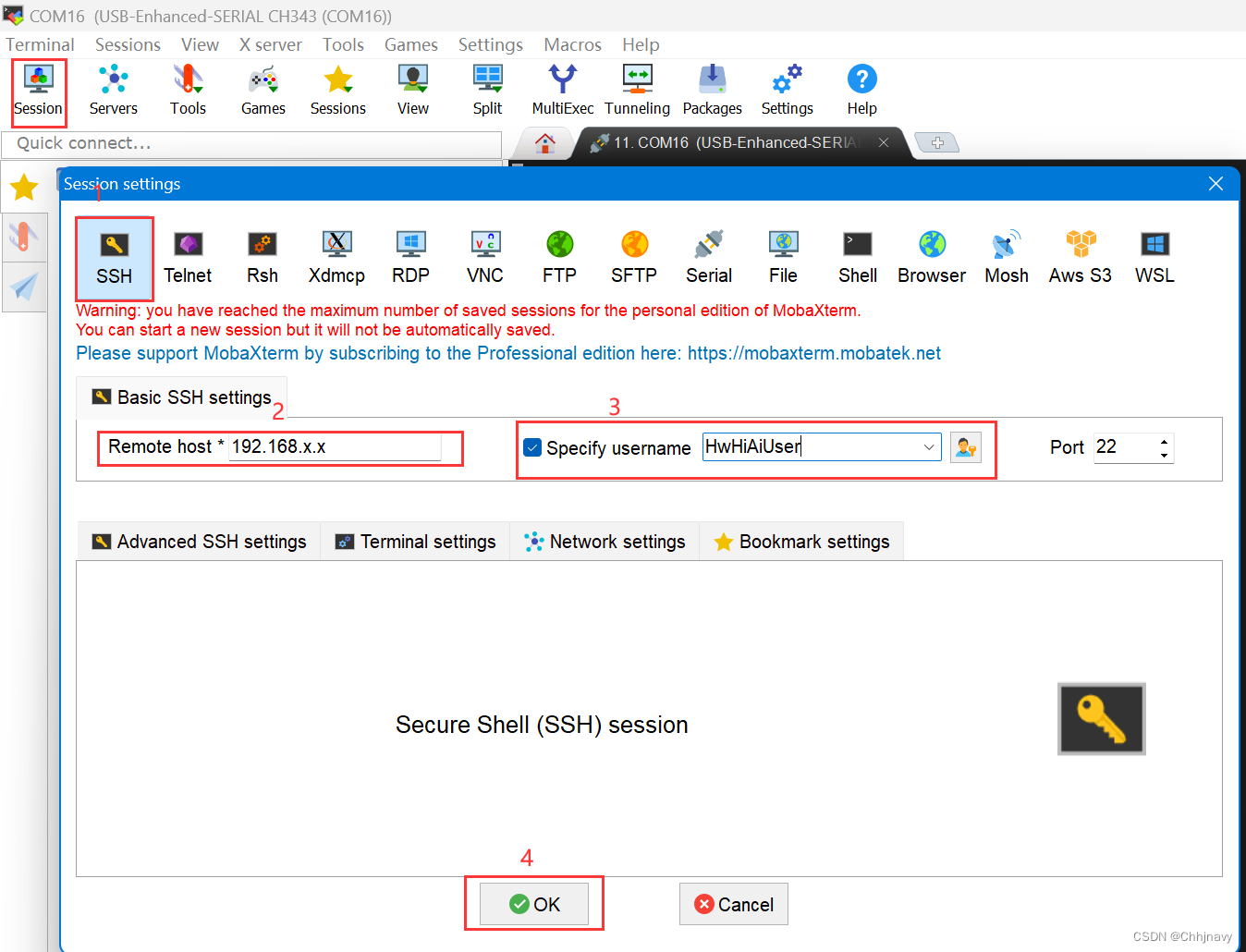
Task: Switch to Terminal settings tab
Action: (x=415, y=542)
